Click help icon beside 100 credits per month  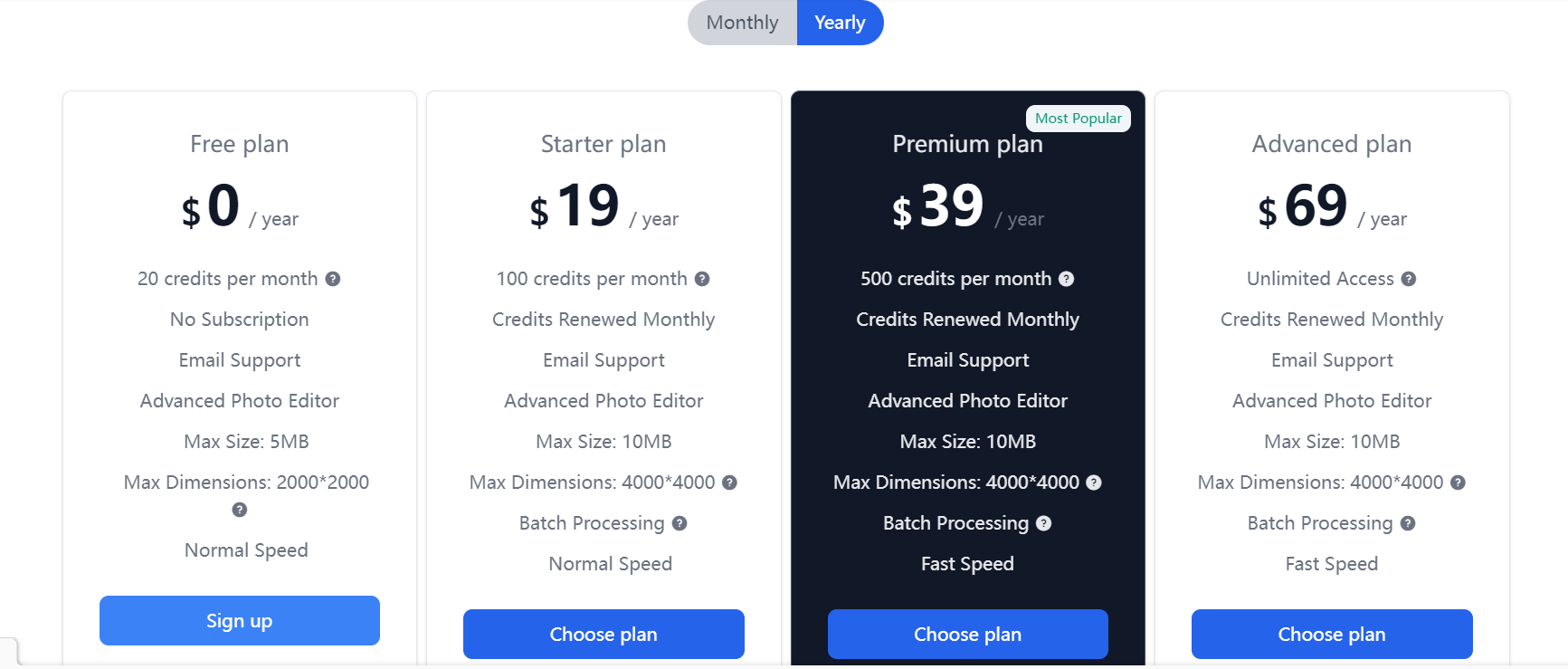(x=702, y=279)
